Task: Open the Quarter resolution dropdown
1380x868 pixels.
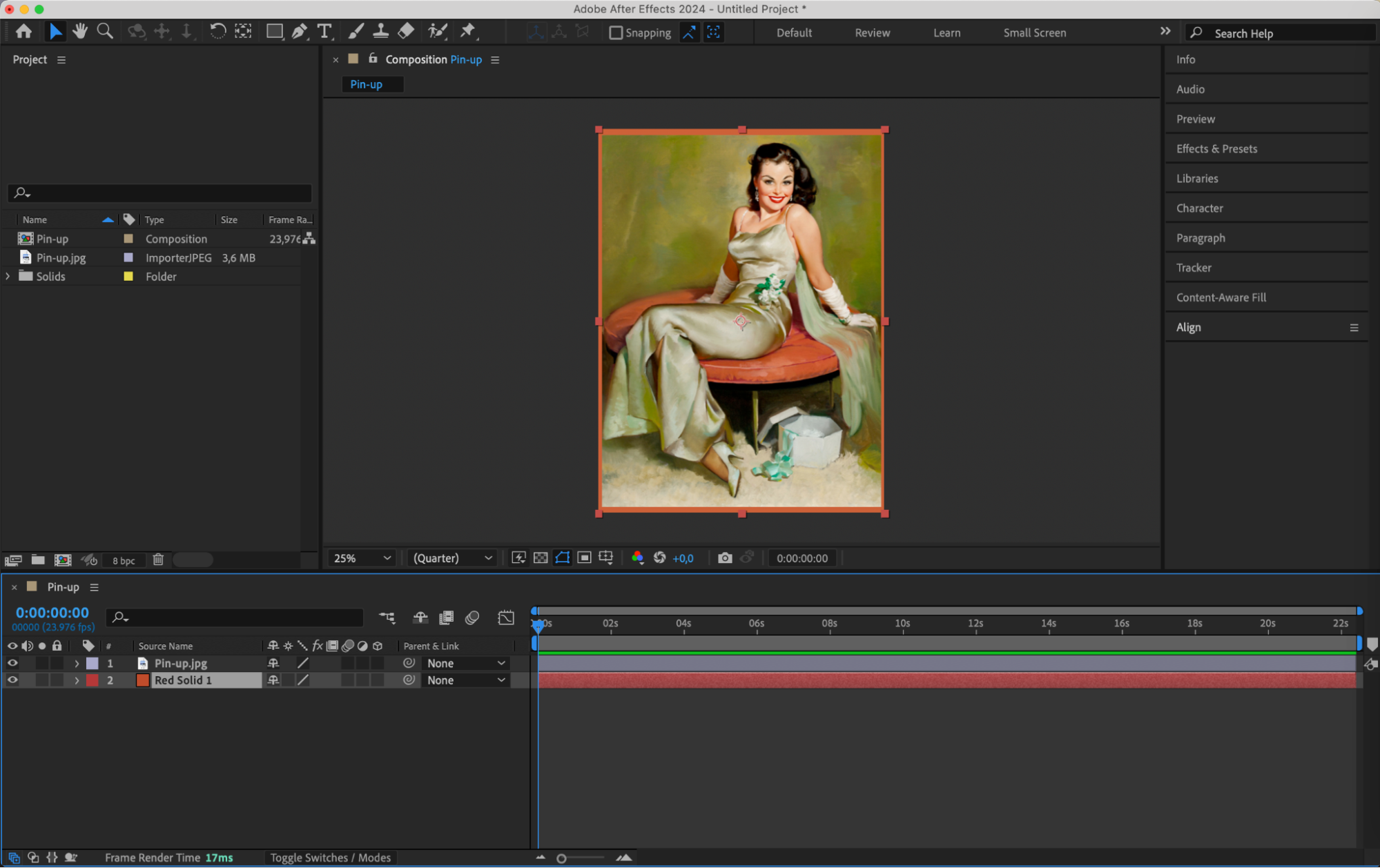Action: (452, 558)
